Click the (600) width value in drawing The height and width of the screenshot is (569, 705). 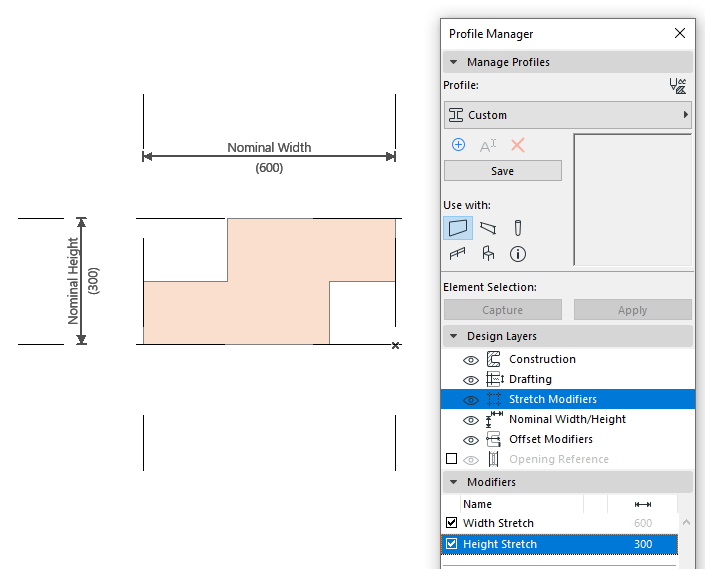pyautogui.click(x=269, y=168)
